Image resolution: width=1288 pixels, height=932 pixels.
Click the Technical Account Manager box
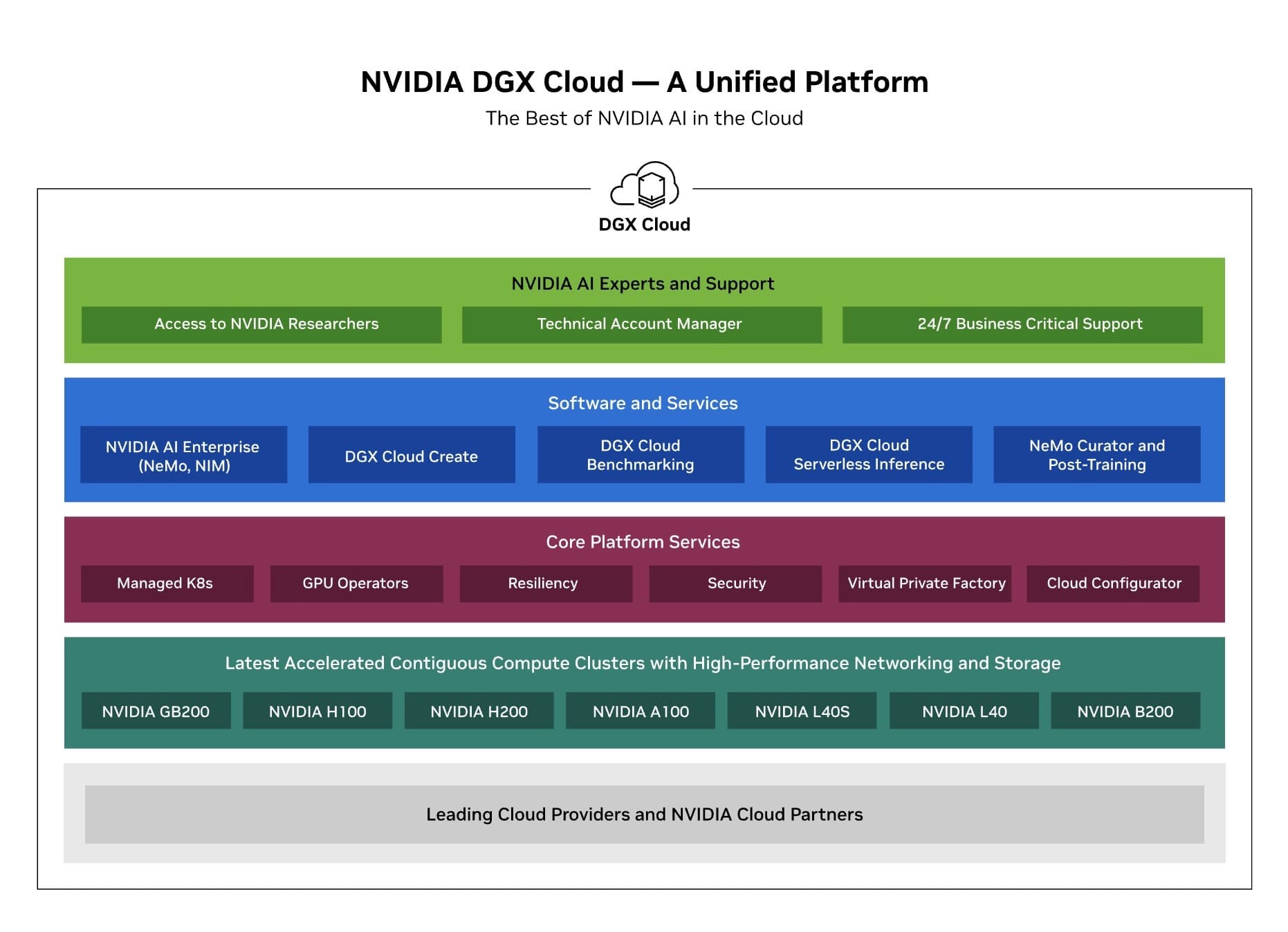click(x=642, y=324)
